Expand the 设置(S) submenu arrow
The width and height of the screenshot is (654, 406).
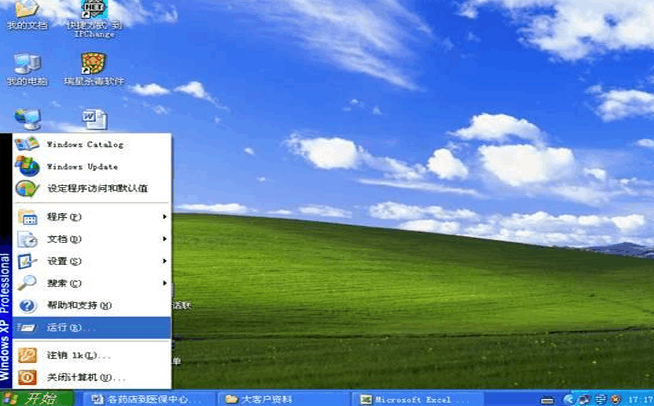coord(164,261)
